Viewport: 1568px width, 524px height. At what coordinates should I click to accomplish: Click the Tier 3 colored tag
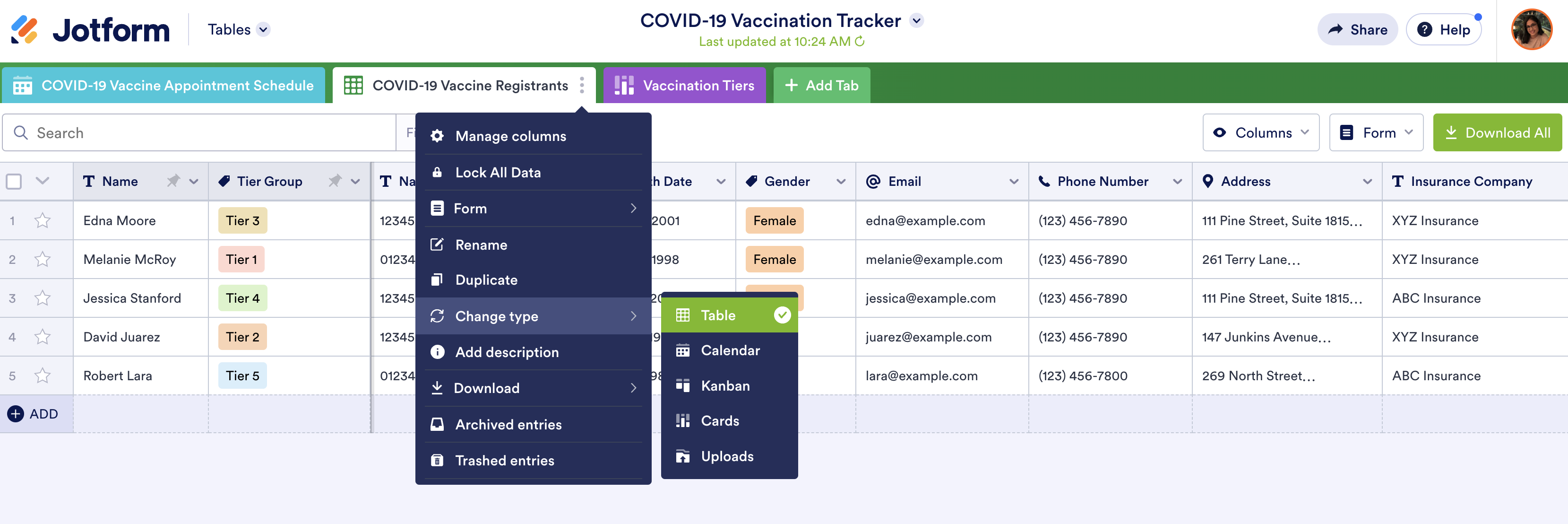(x=242, y=220)
